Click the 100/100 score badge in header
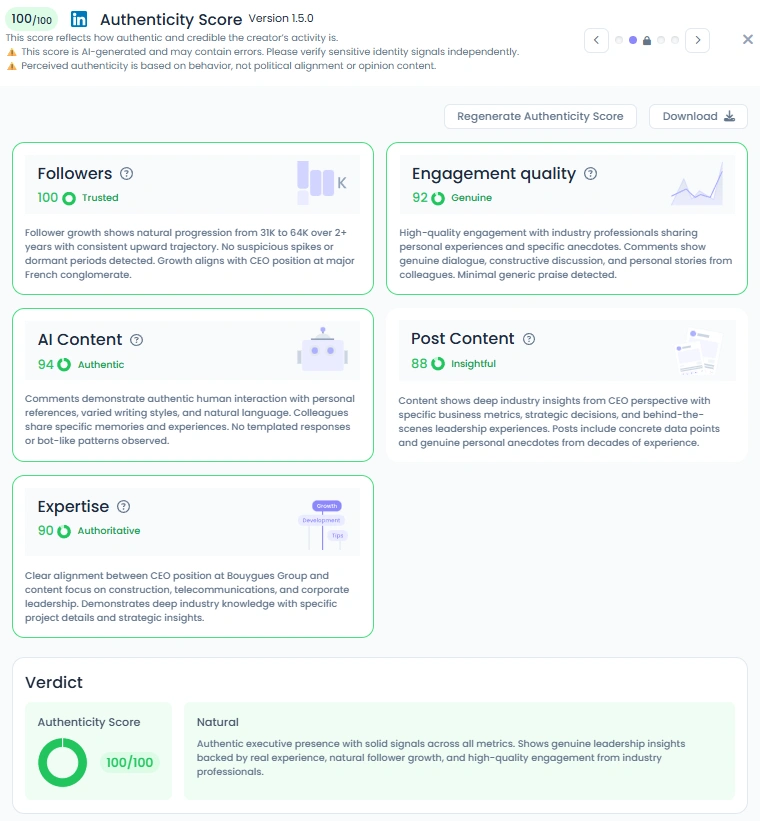Viewport: 760px width, 821px height. click(31, 19)
